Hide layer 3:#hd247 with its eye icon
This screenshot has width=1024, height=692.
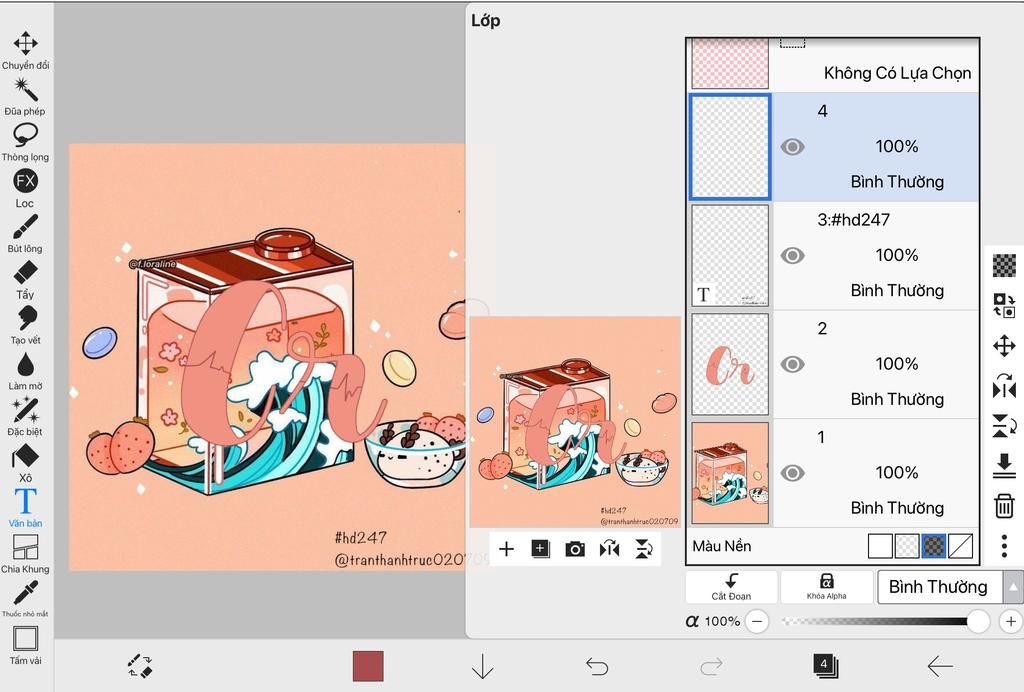[792, 255]
